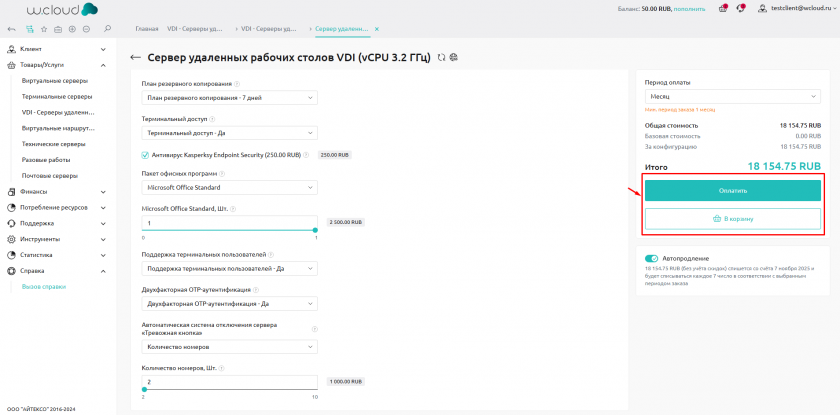Click the Оплатить button
840x415 pixels.
(x=732, y=190)
